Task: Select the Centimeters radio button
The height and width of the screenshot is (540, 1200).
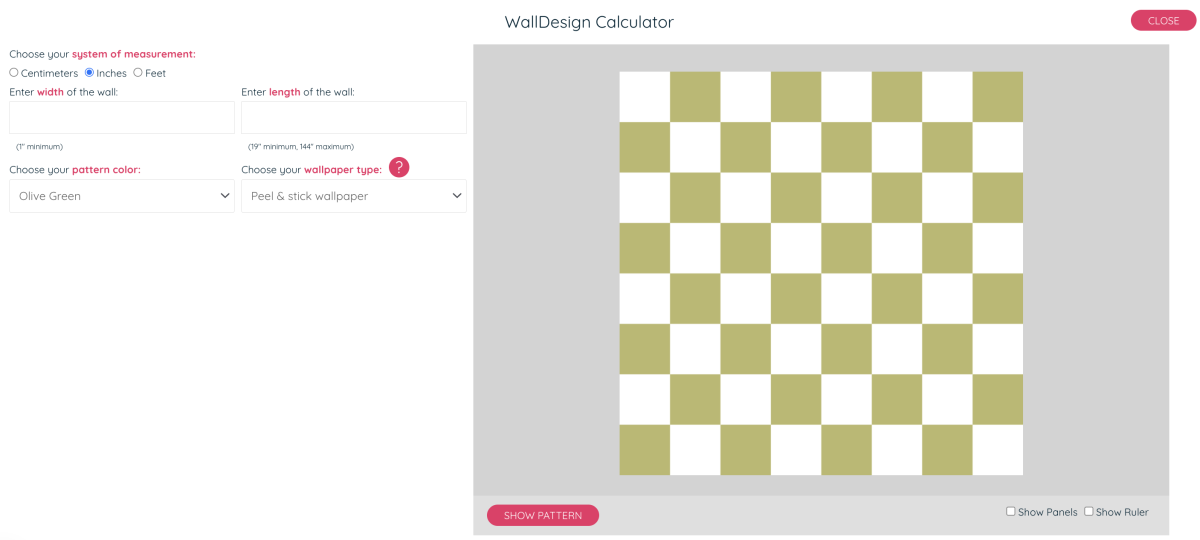Action: pos(14,73)
